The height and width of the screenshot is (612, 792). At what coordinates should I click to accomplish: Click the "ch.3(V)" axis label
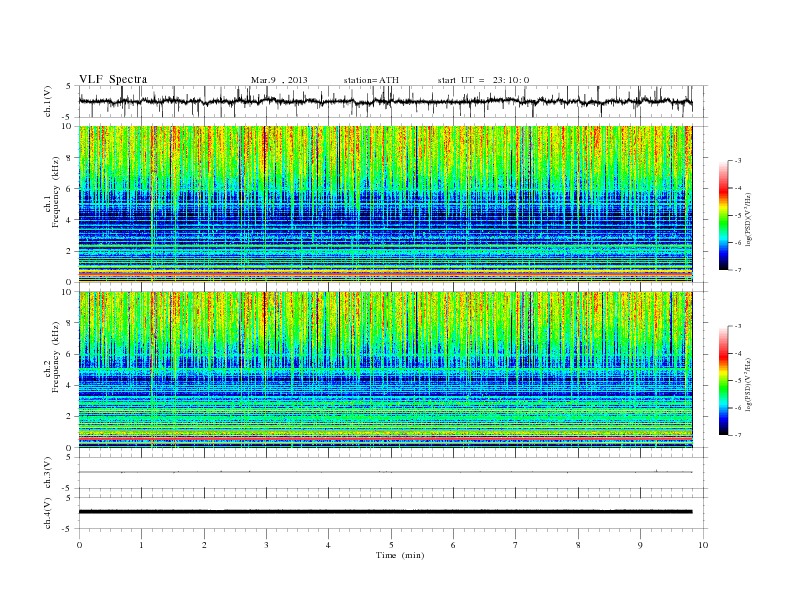[48, 473]
